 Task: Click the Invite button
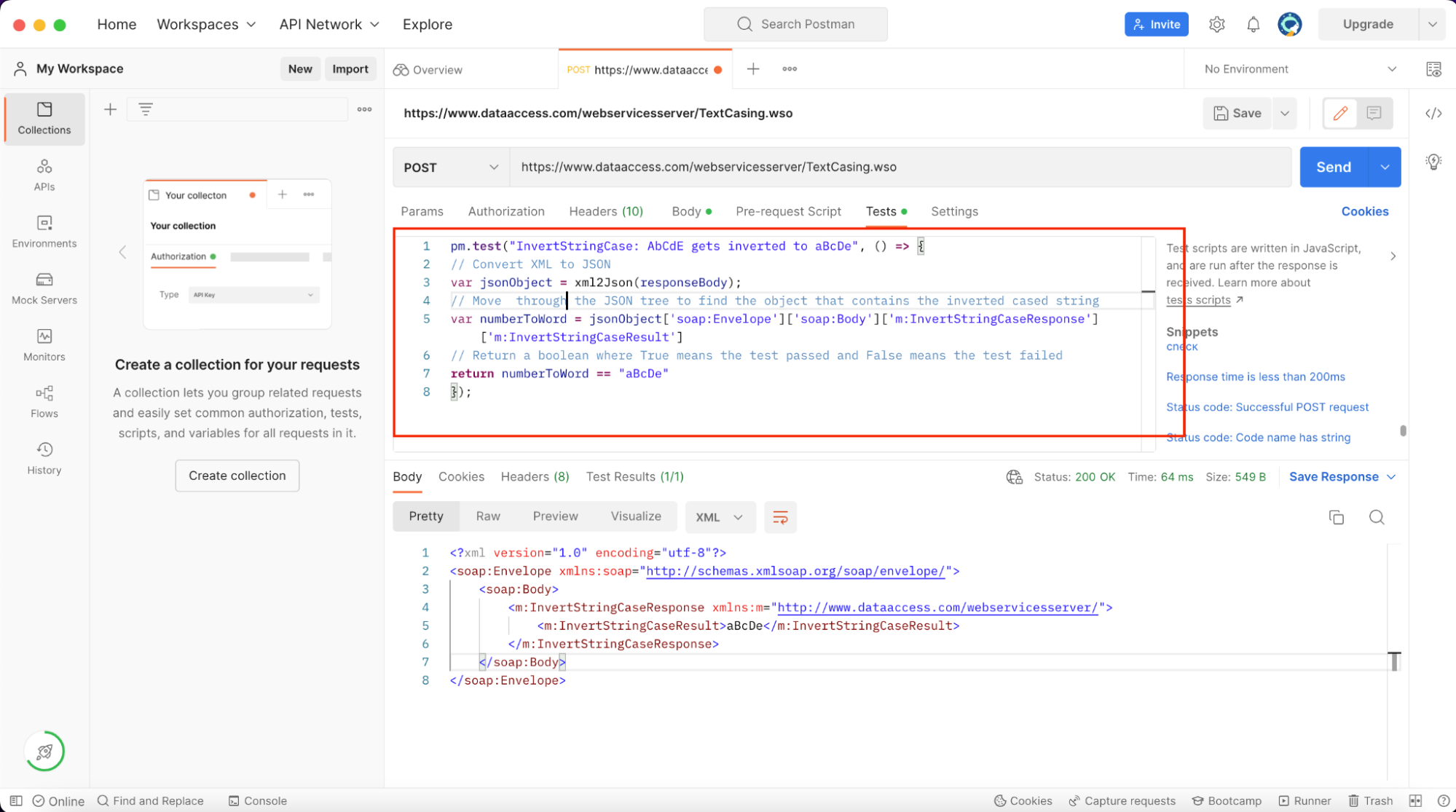pos(1156,24)
